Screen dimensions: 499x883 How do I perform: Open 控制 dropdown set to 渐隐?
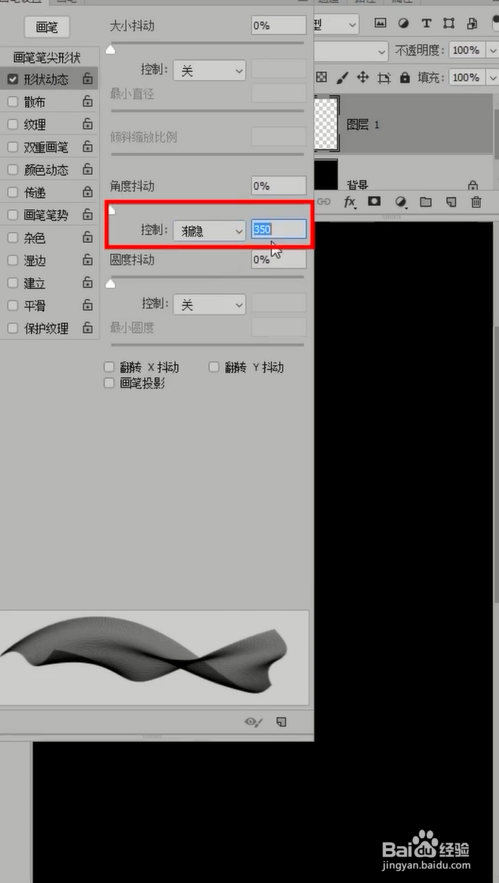(210, 230)
